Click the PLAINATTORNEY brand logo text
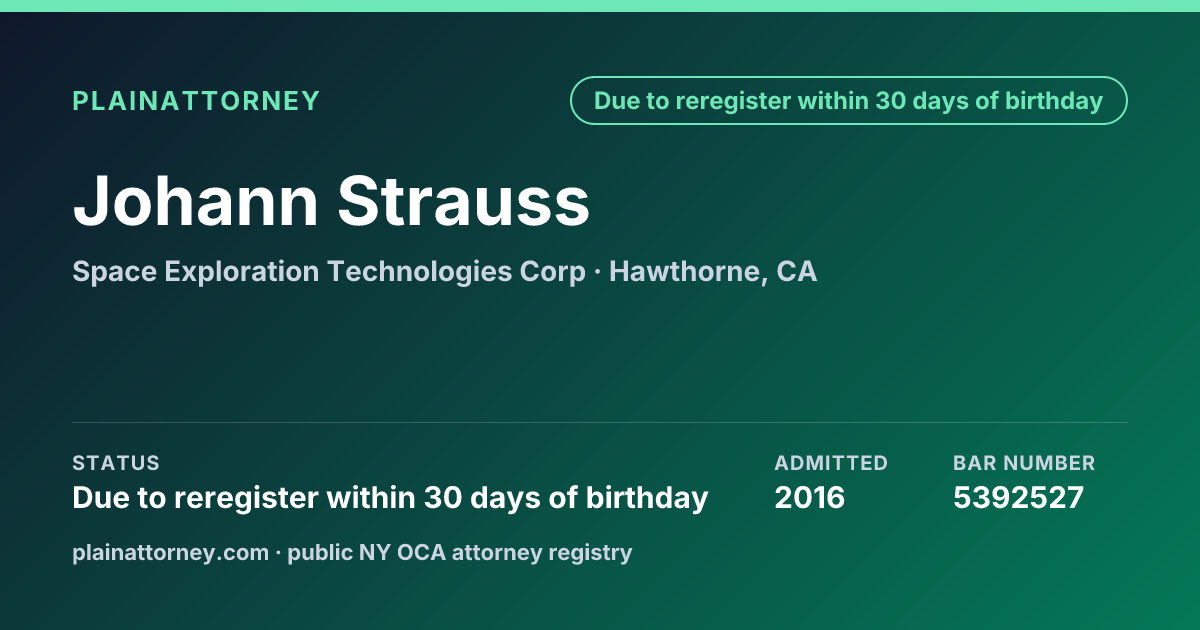The width and height of the screenshot is (1200, 630). 196,101
